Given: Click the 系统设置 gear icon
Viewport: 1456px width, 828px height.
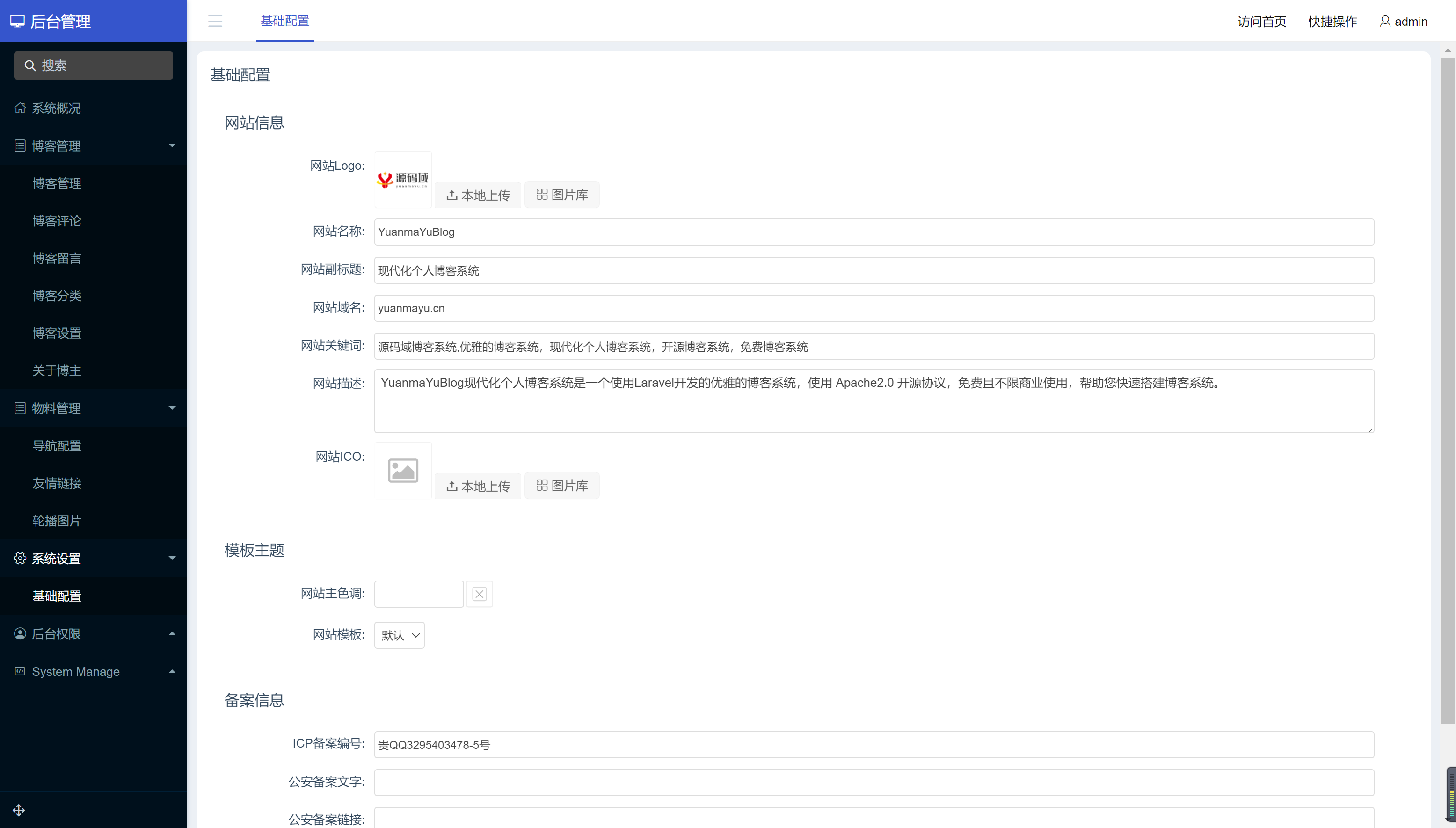Looking at the screenshot, I should point(20,559).
